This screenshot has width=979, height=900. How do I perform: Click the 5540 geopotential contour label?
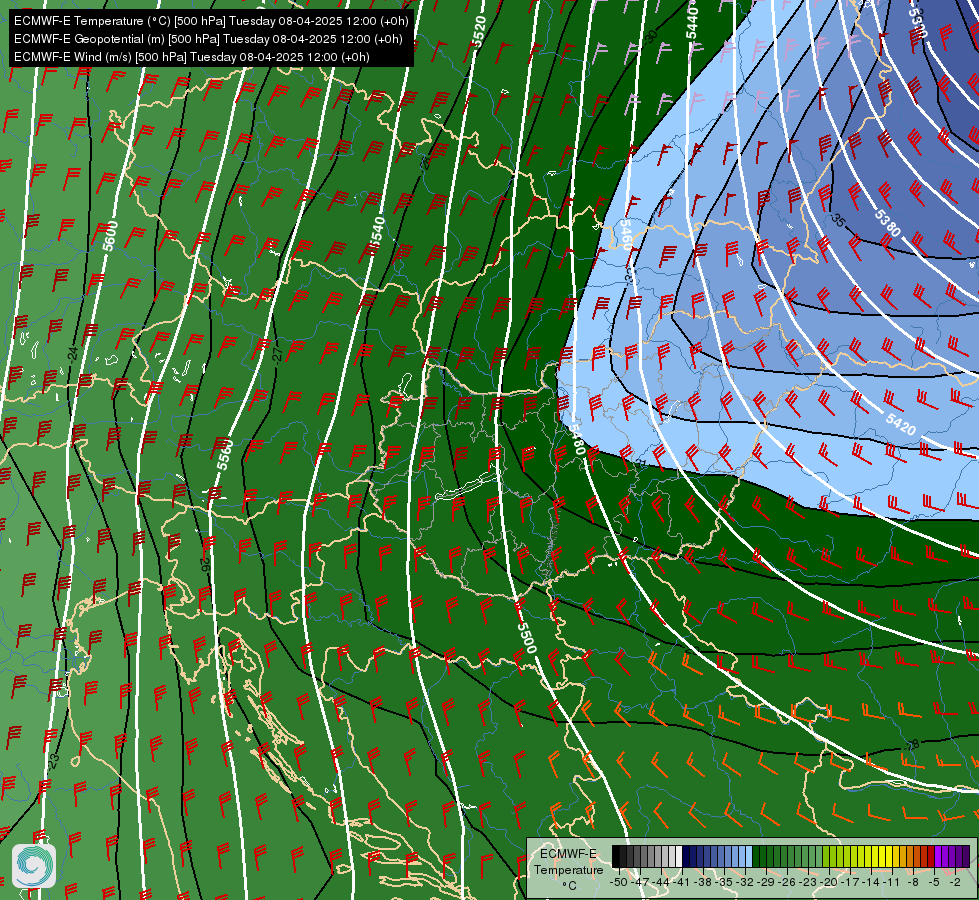click(376, 235)
